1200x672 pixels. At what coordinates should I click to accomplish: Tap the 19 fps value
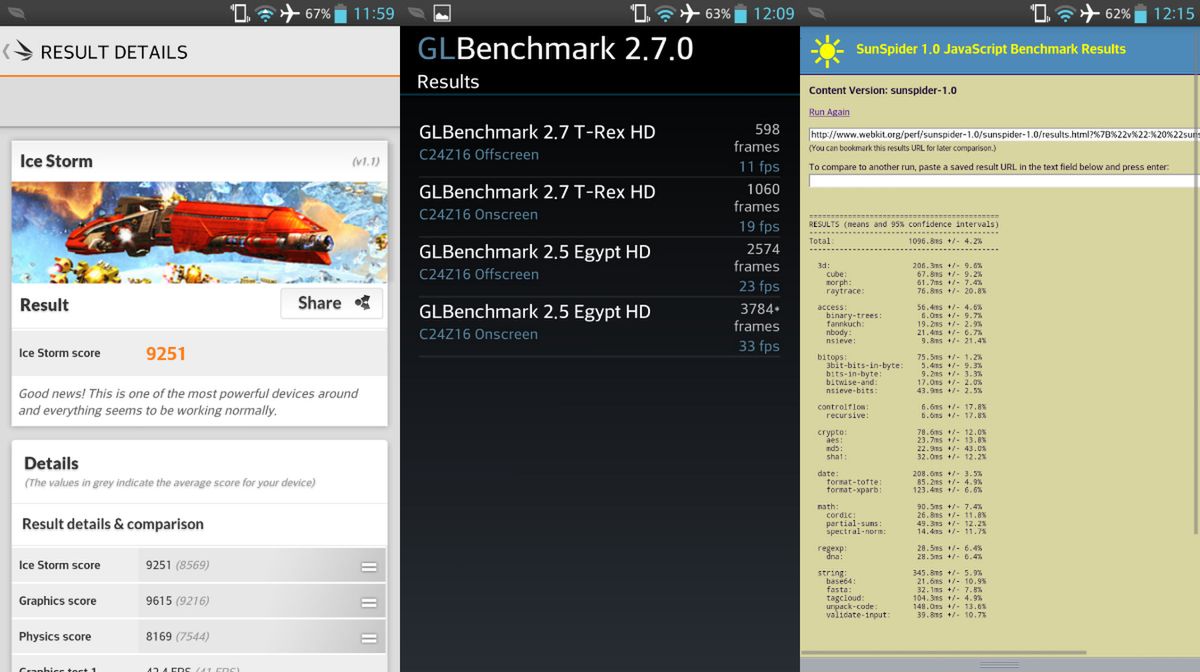[x=759, y=226]
